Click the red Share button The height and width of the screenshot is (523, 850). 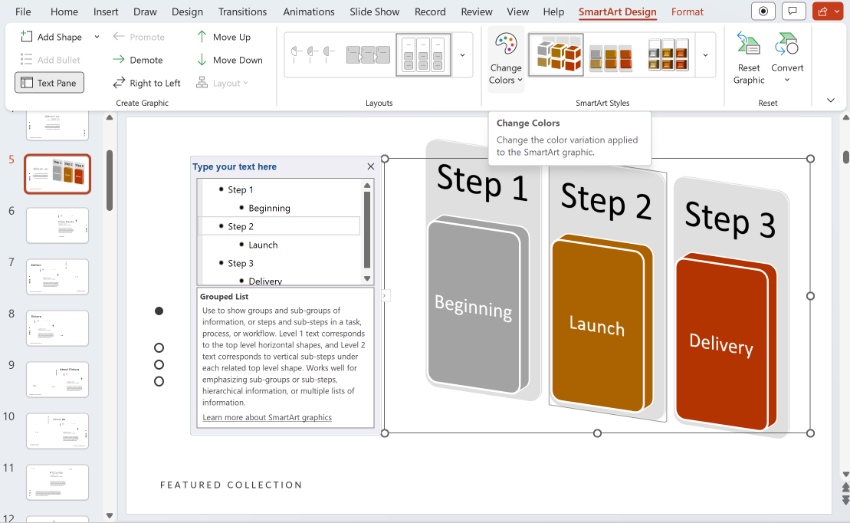click(828, 11)
